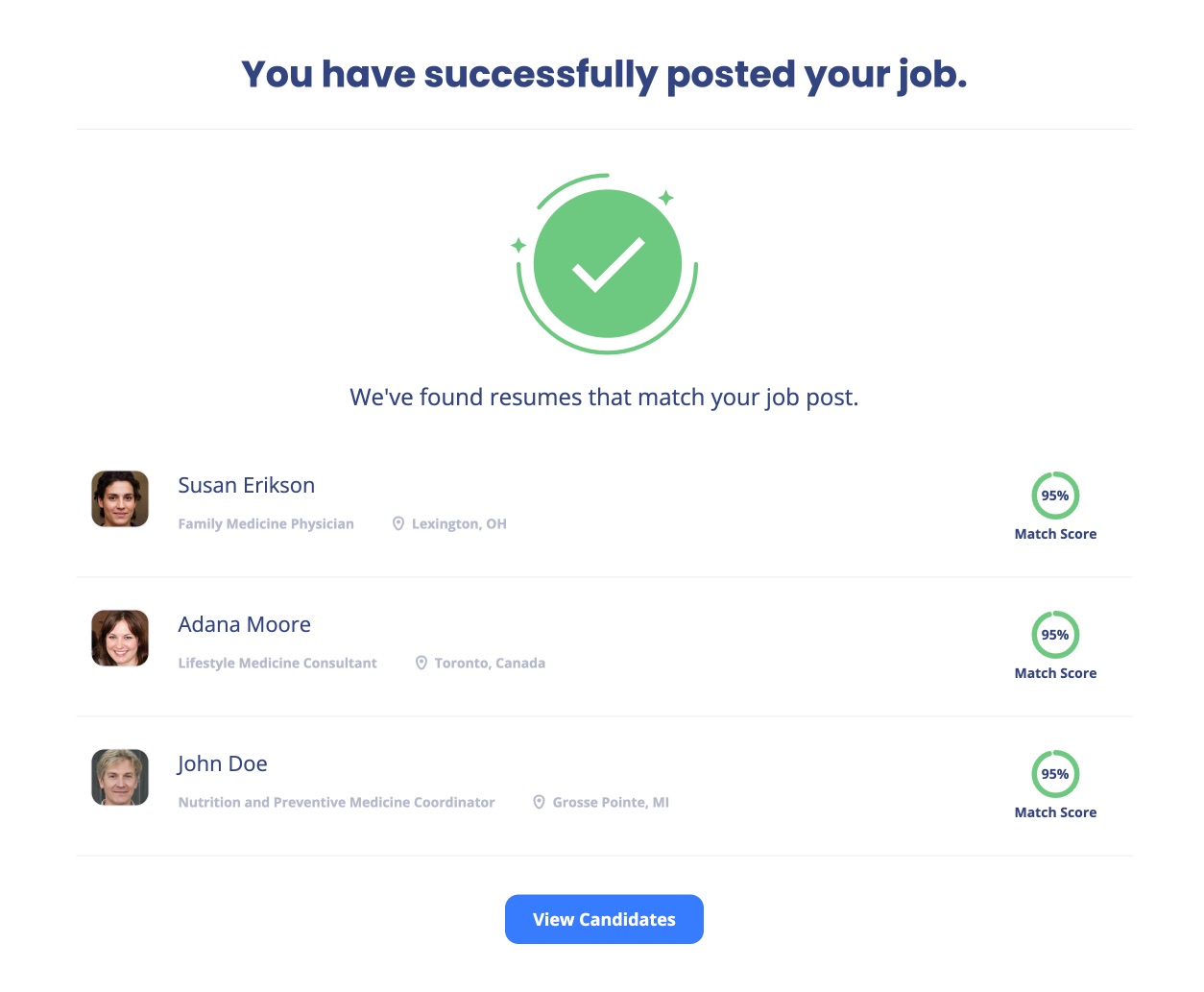Click Susan Erikson's 95% match score ring
The width and height of the screenshot is (1204, 992).
tap(1055, 495)
